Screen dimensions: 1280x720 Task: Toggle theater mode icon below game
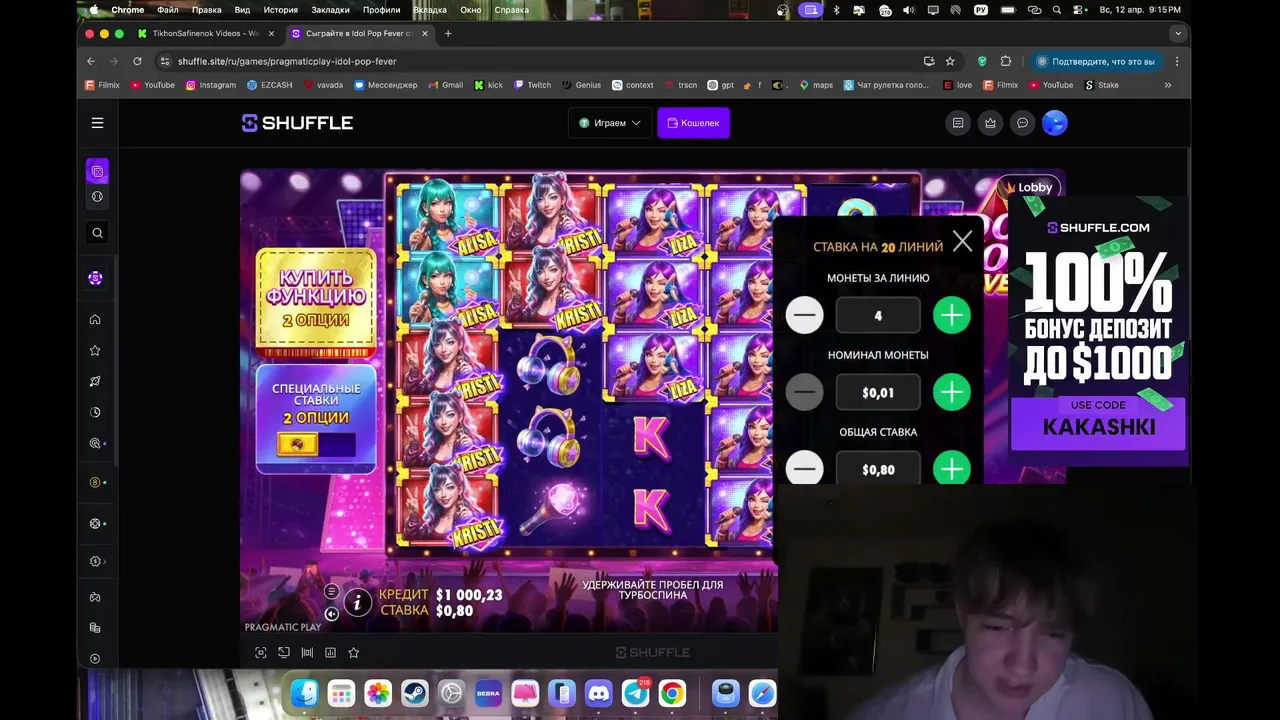pyautogui.click(x=284, y=652)
